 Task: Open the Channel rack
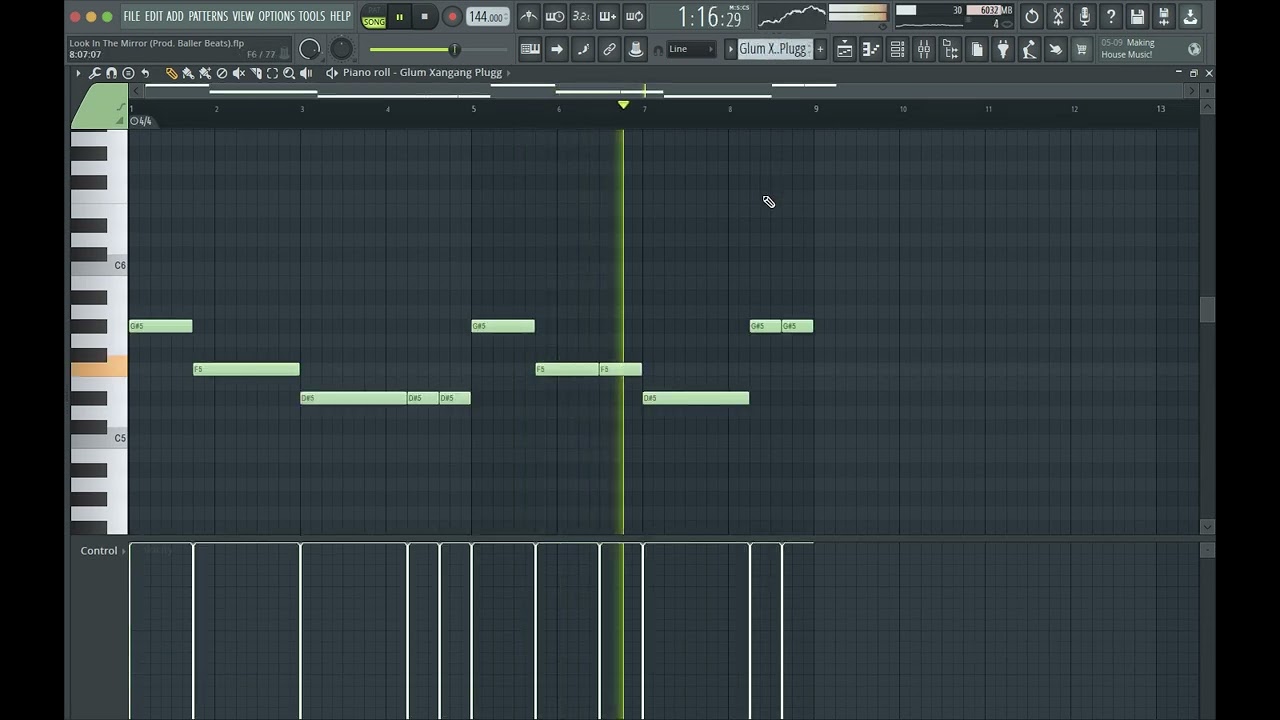897,49
